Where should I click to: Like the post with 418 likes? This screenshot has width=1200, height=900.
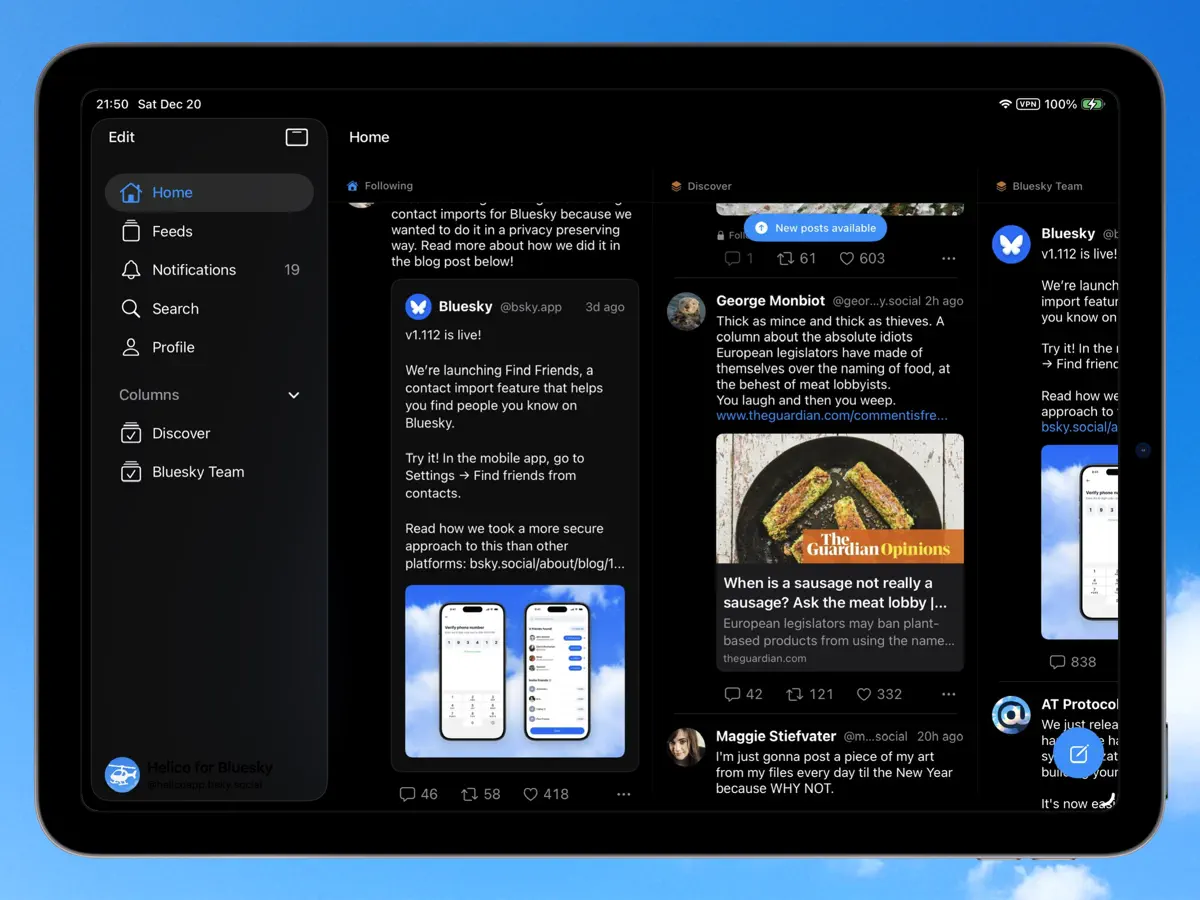546,794
